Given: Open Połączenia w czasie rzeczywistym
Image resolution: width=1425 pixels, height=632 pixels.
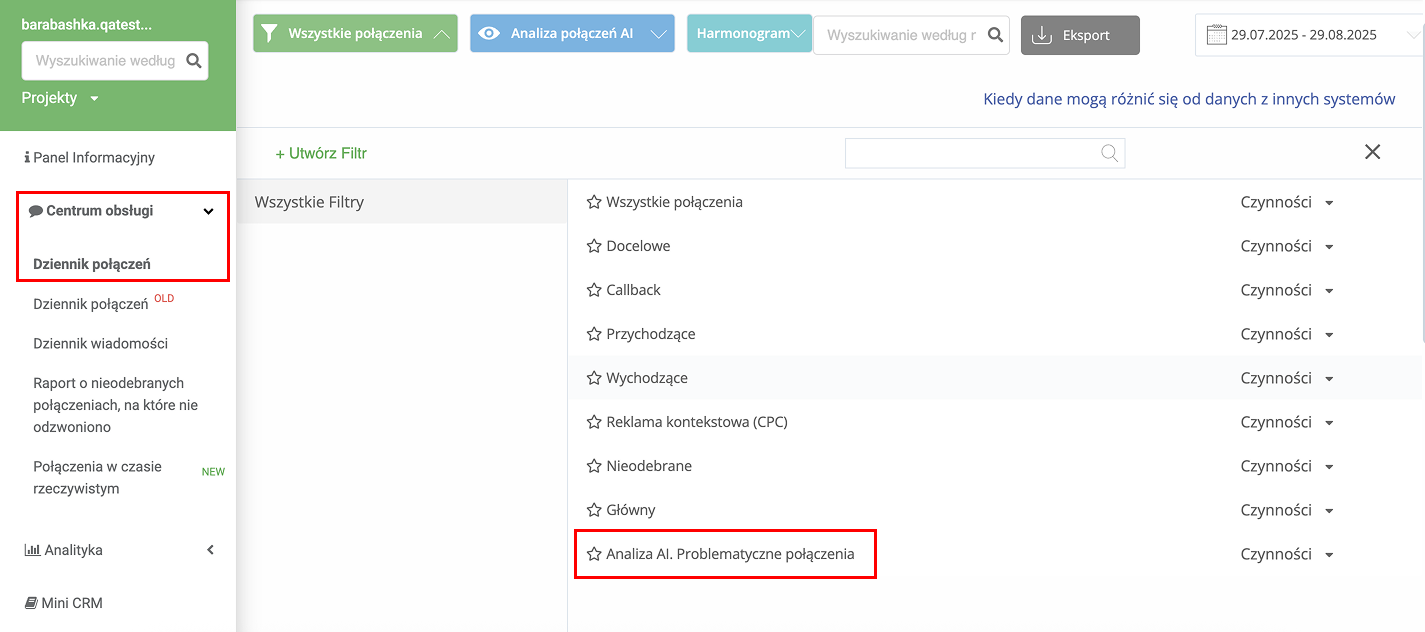Looking at the screenshot, I should click(x=97, y=478).
